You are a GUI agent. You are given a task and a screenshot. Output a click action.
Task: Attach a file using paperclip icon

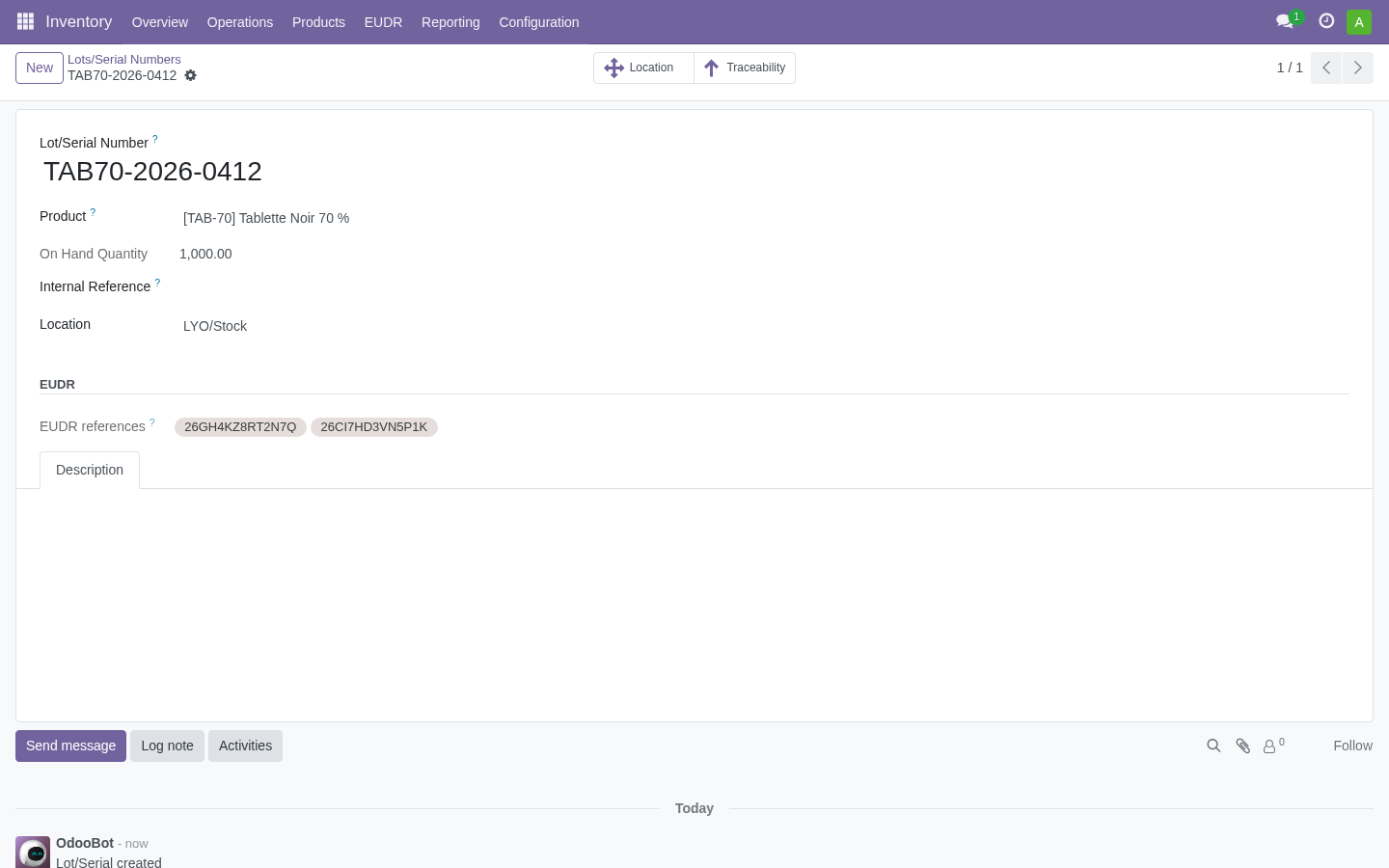click(x=1242, y=746)
